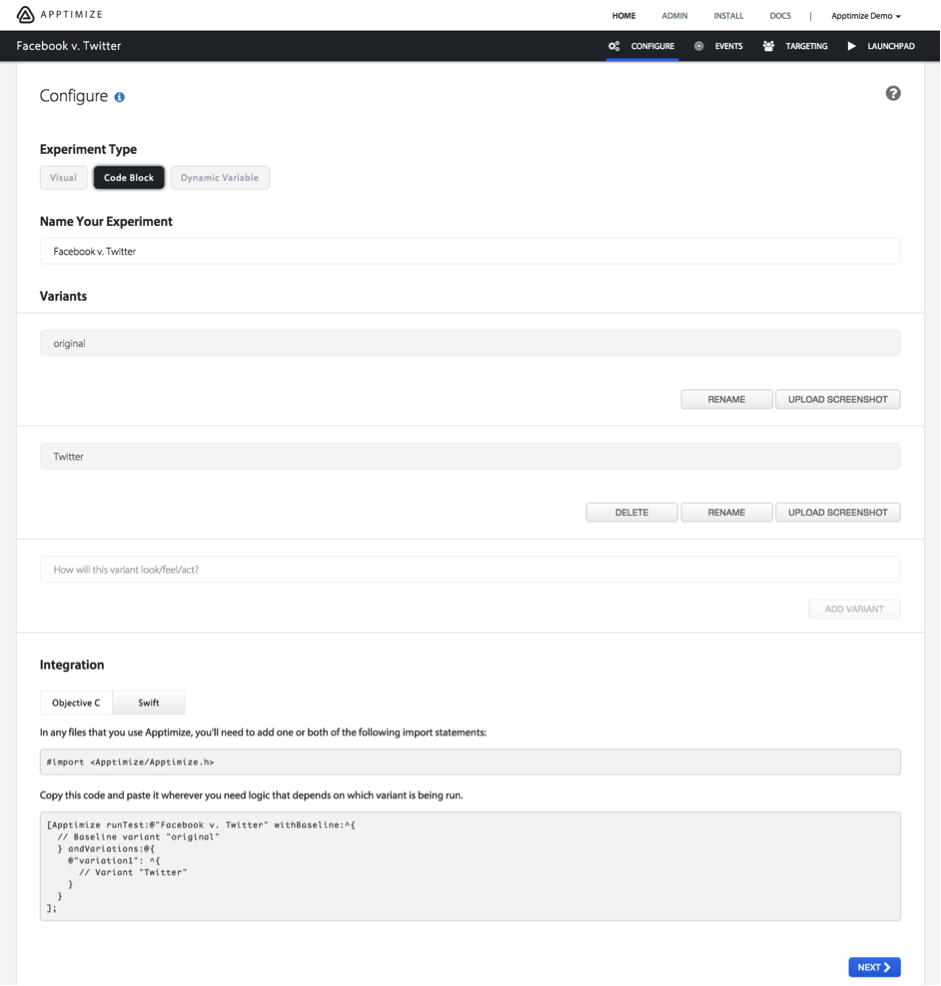Select the Visual experiment type
Screen dimensions: 941x986
click(64, 177)
